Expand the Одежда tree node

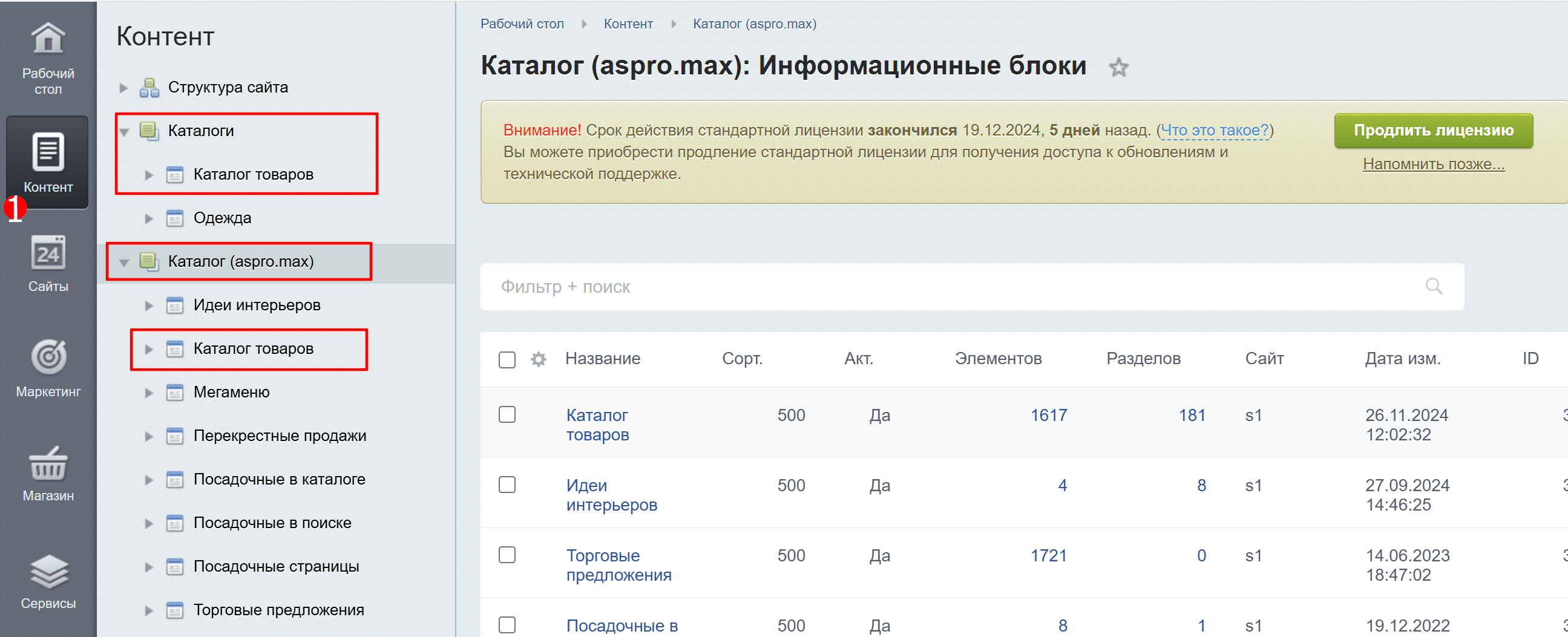pyautogui.click(x=148, y=218)
